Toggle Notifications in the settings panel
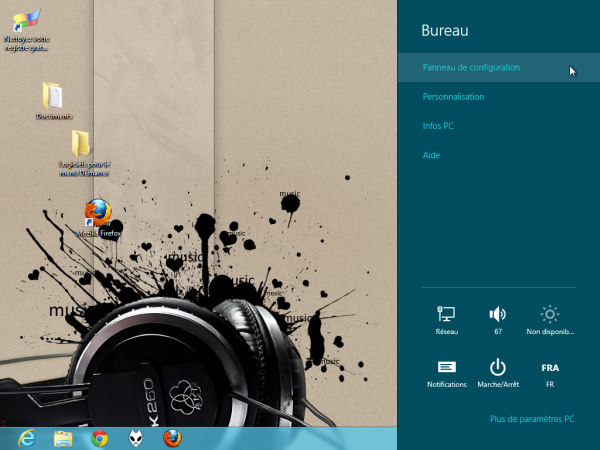This screenshot has width=600, height=450. point(447,373)
